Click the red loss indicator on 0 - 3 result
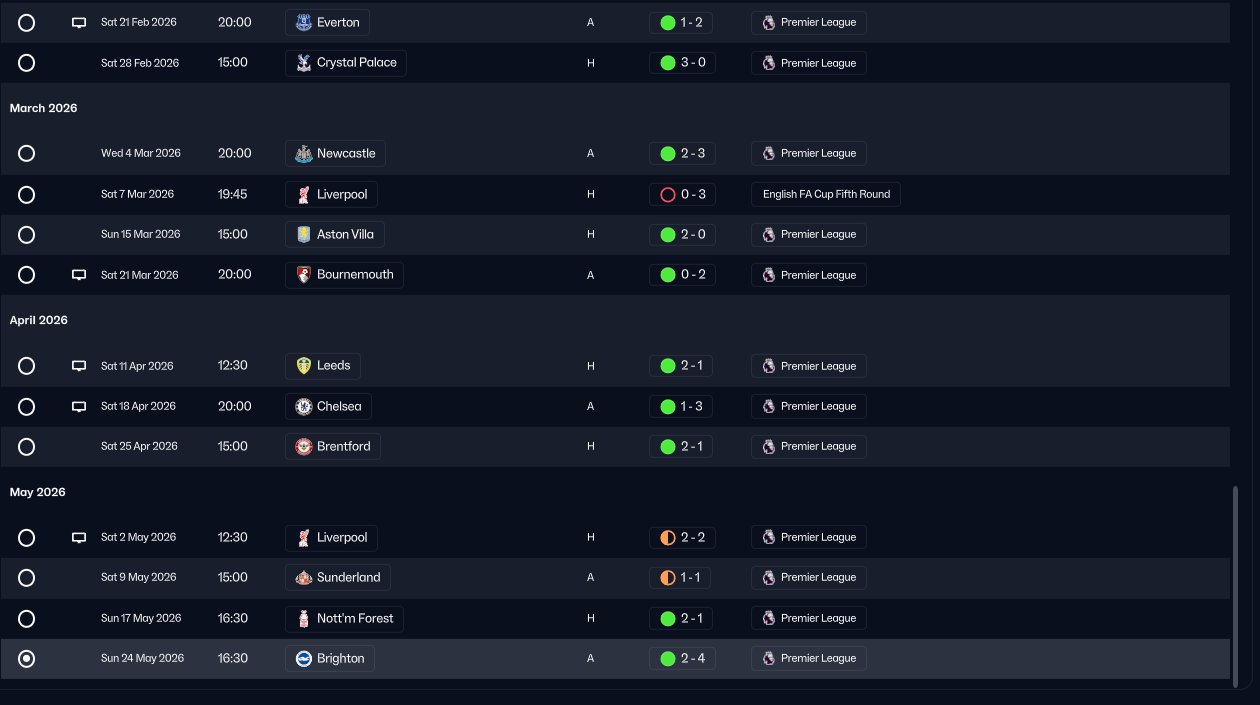Image resolution: width=1260 pixels, height=705 pixels. (668, 195)
